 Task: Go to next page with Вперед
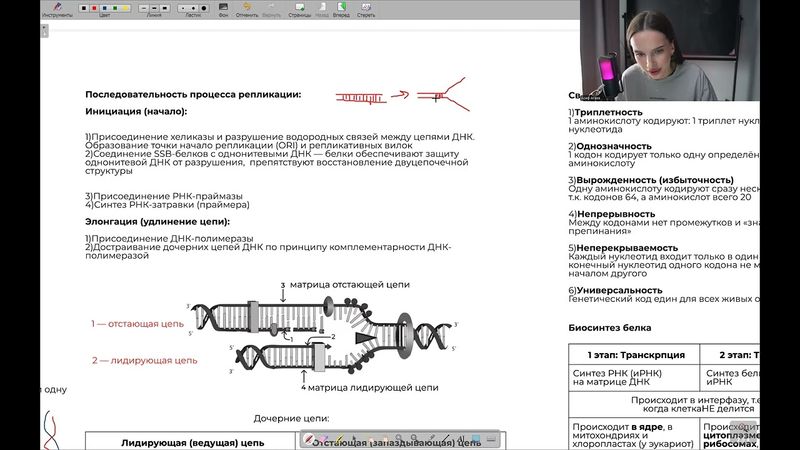point(341,9)
